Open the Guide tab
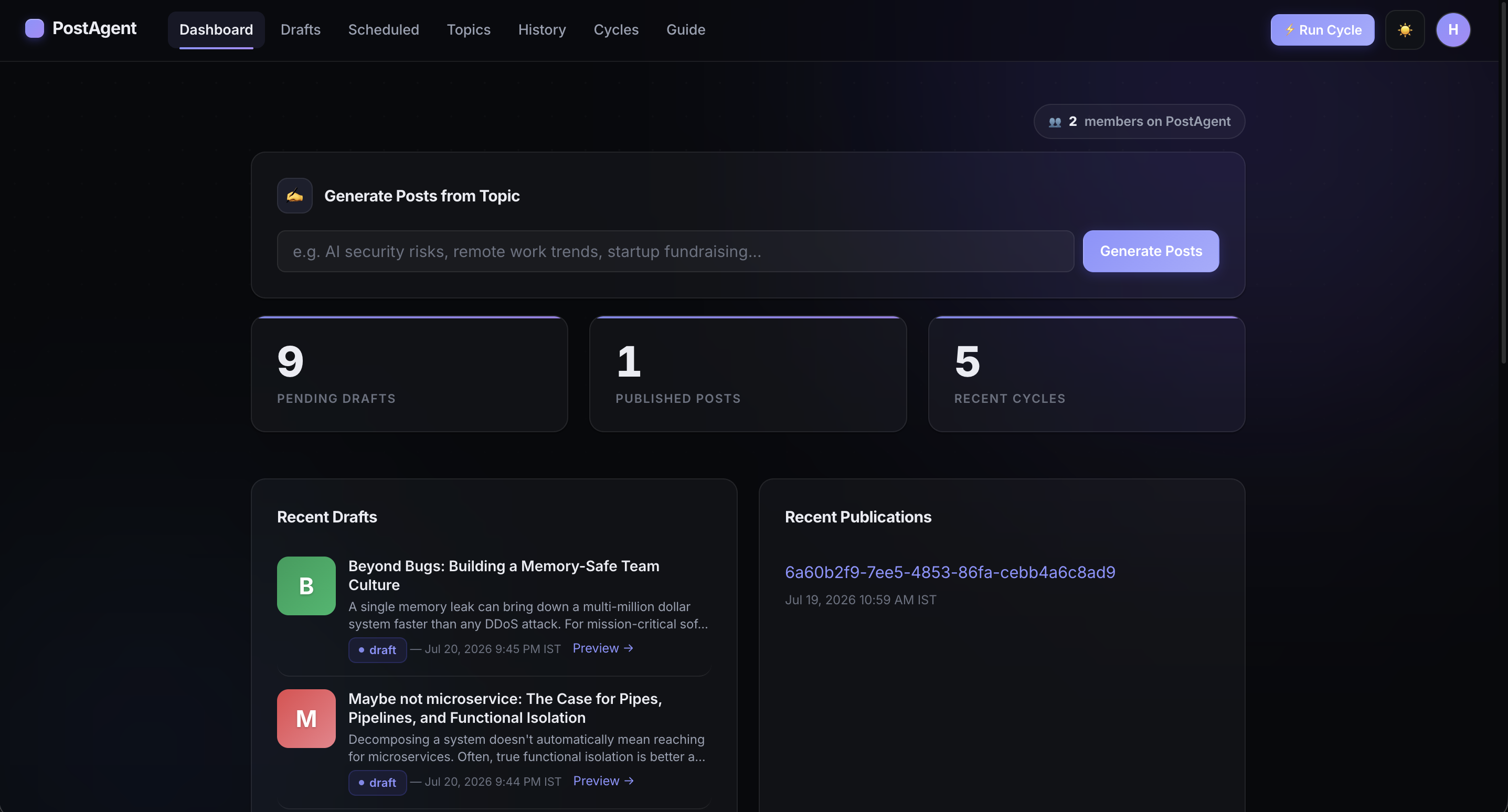The height and width of the screenshot is (812, 1508). [x=685, y=30]
